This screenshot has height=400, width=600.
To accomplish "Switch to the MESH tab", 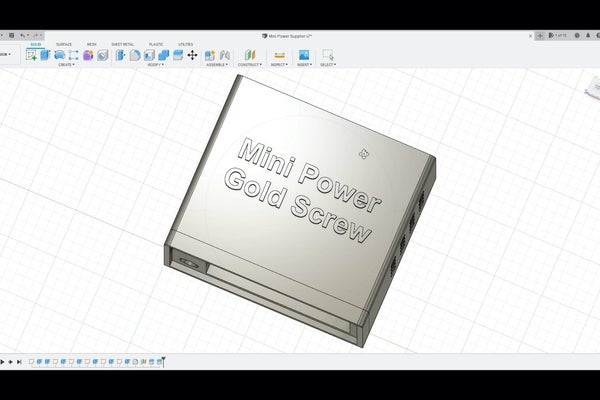I will (91, 44).
